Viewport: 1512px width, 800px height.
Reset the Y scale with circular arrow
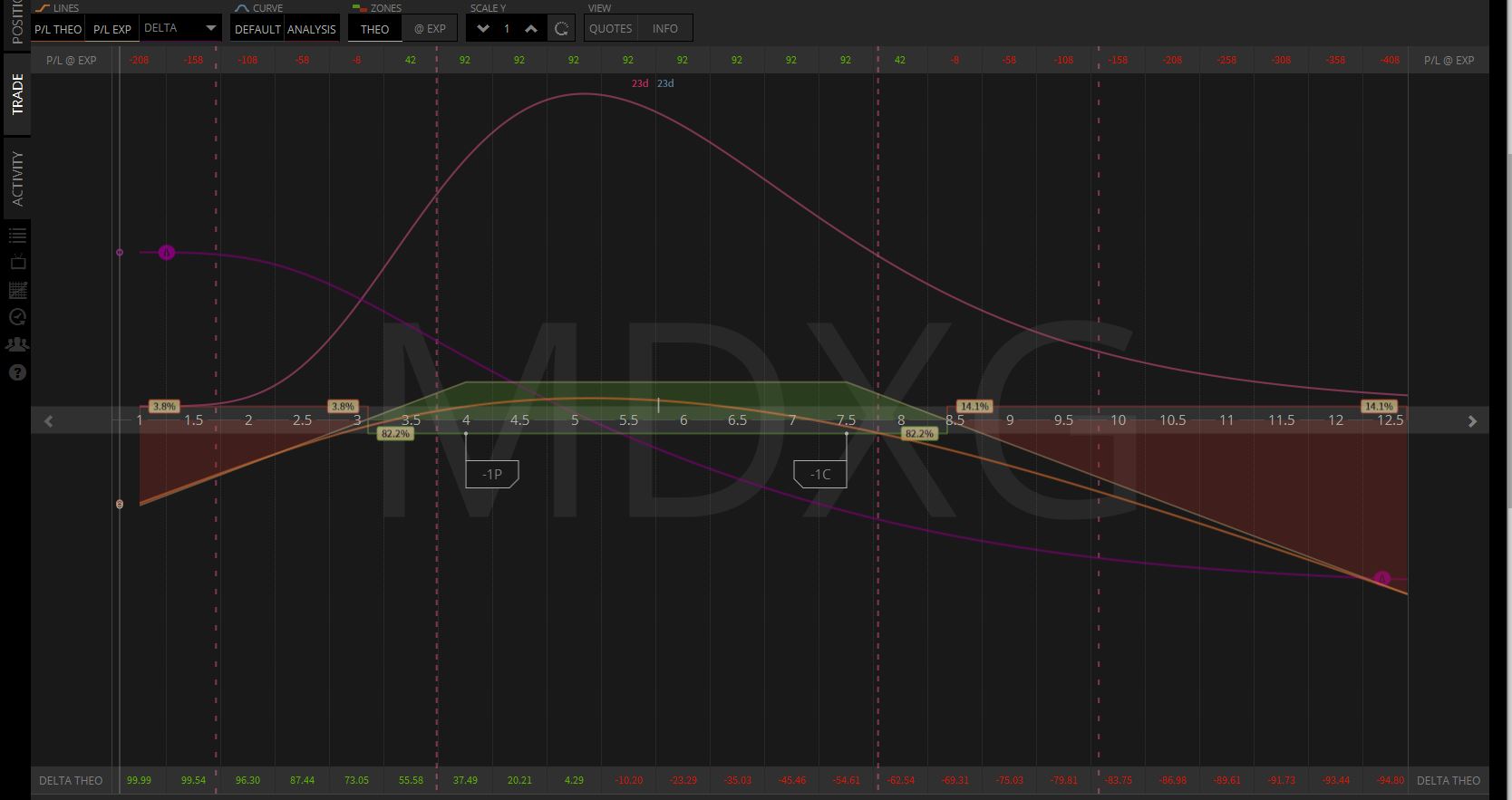(561, 29)
